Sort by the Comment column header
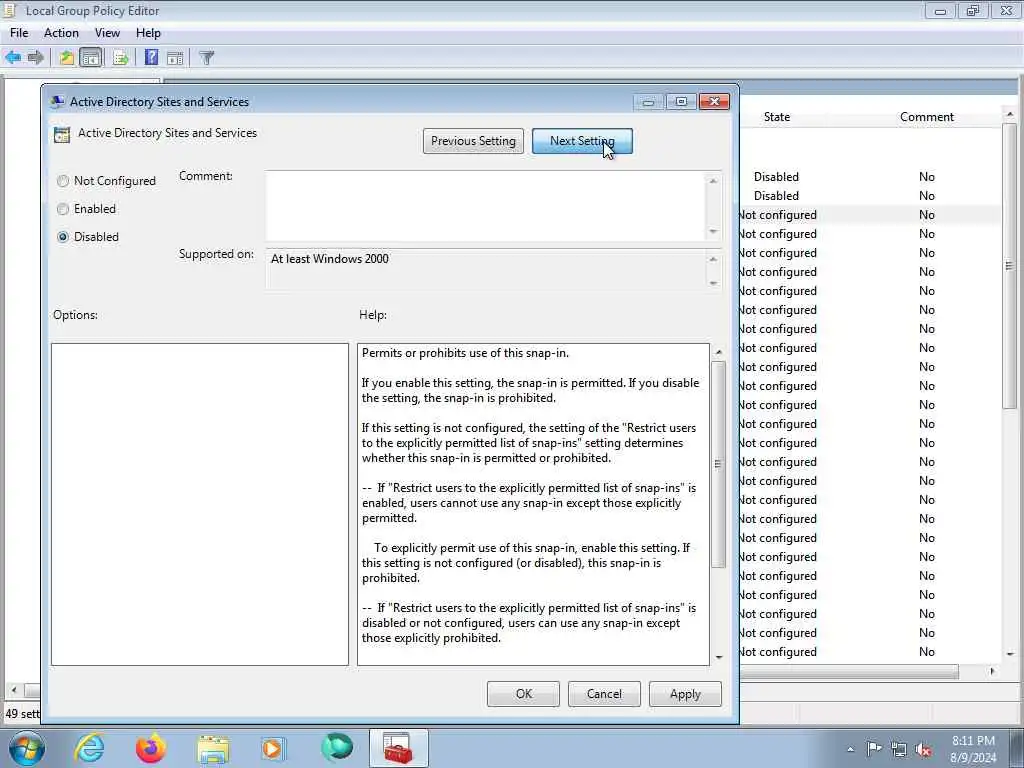 coord(927,117)
